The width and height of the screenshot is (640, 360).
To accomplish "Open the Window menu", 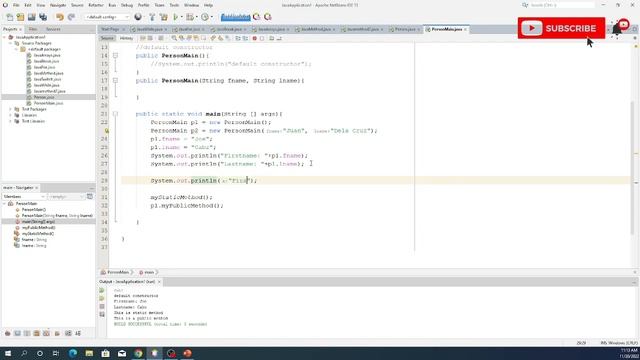I will coord(191,5).
